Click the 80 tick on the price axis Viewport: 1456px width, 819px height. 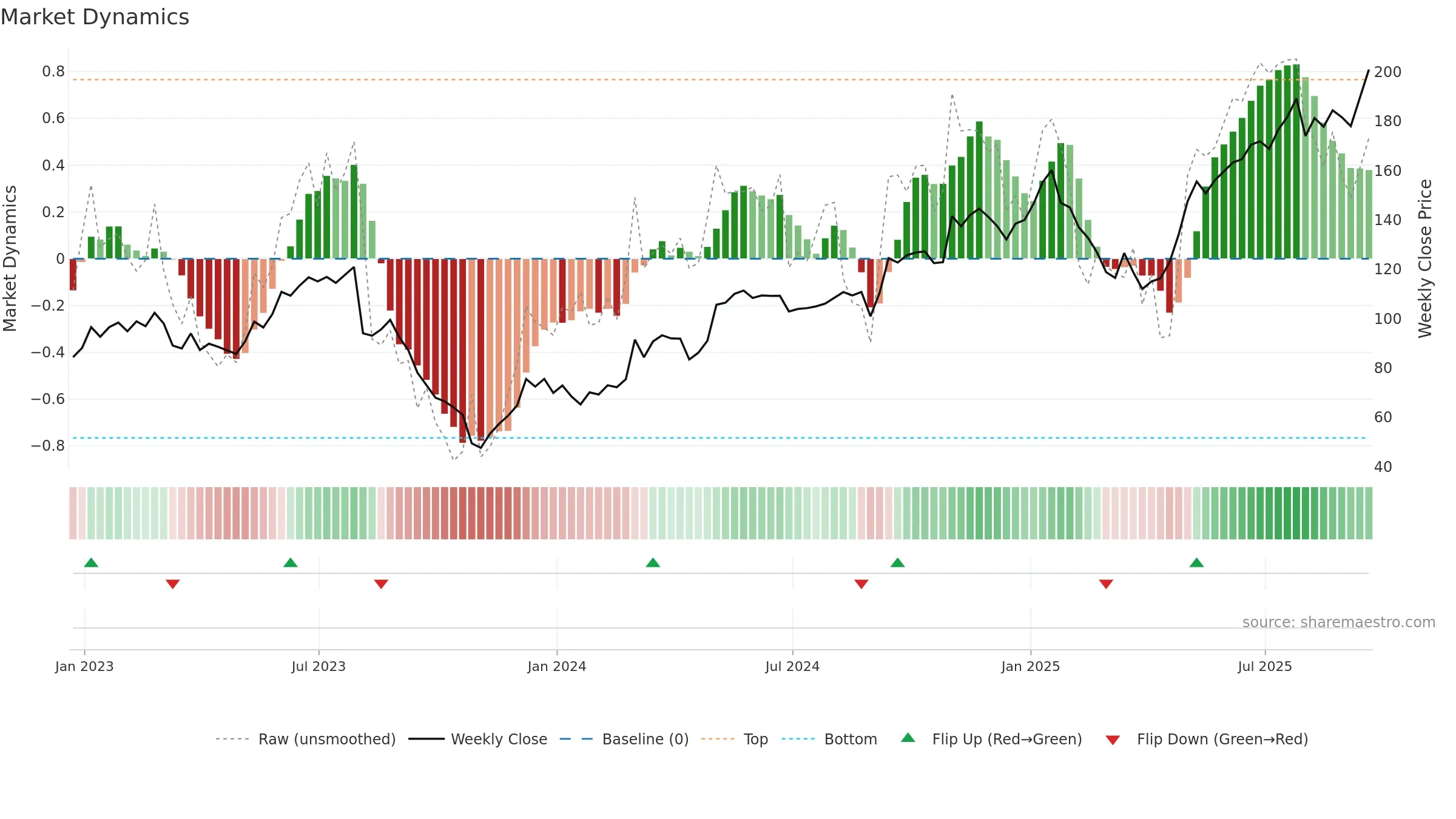(1383, 368)
